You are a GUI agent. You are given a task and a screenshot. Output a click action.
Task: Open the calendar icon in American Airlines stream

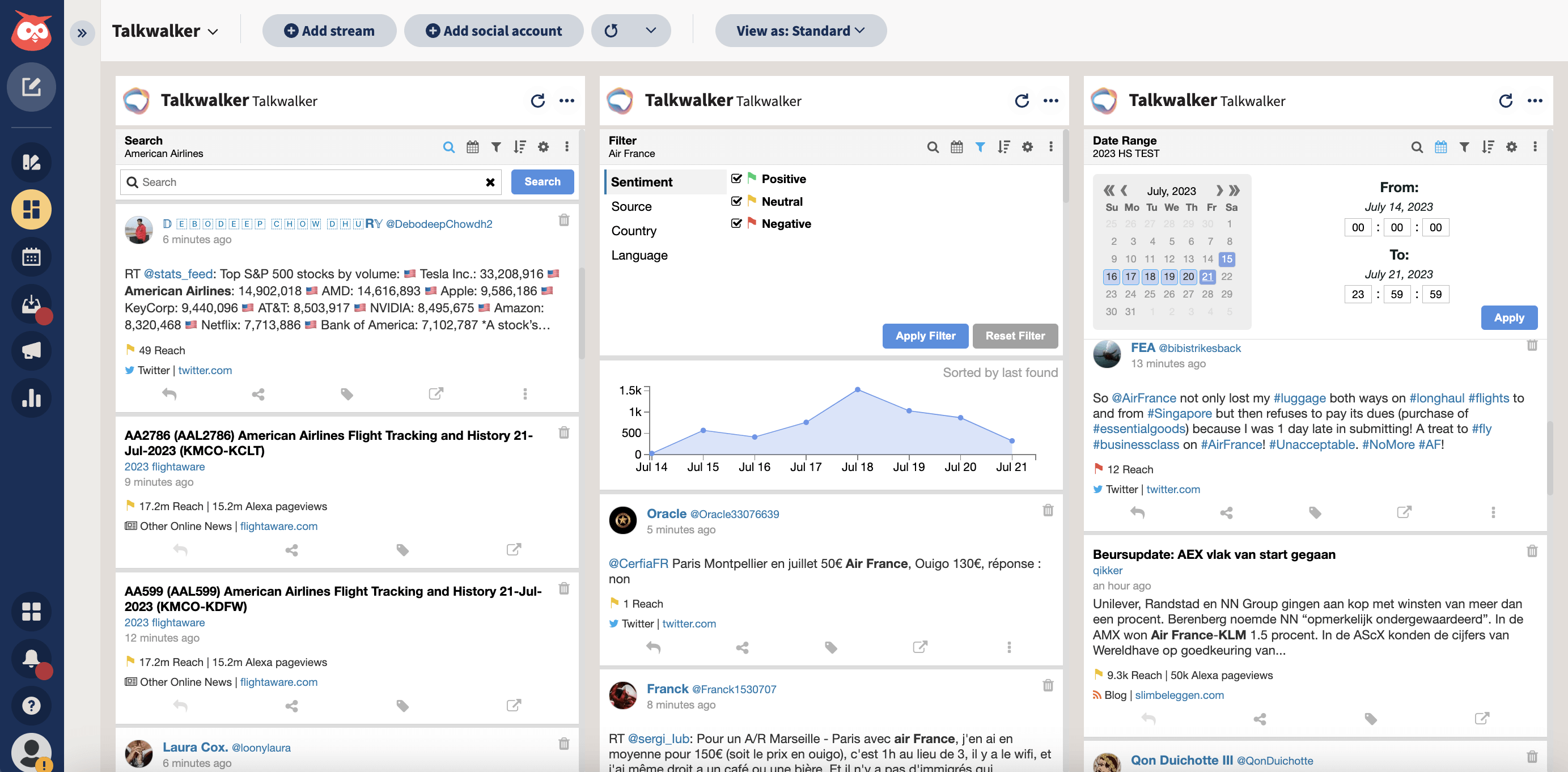pyautogui.click(x=472, y=147)
